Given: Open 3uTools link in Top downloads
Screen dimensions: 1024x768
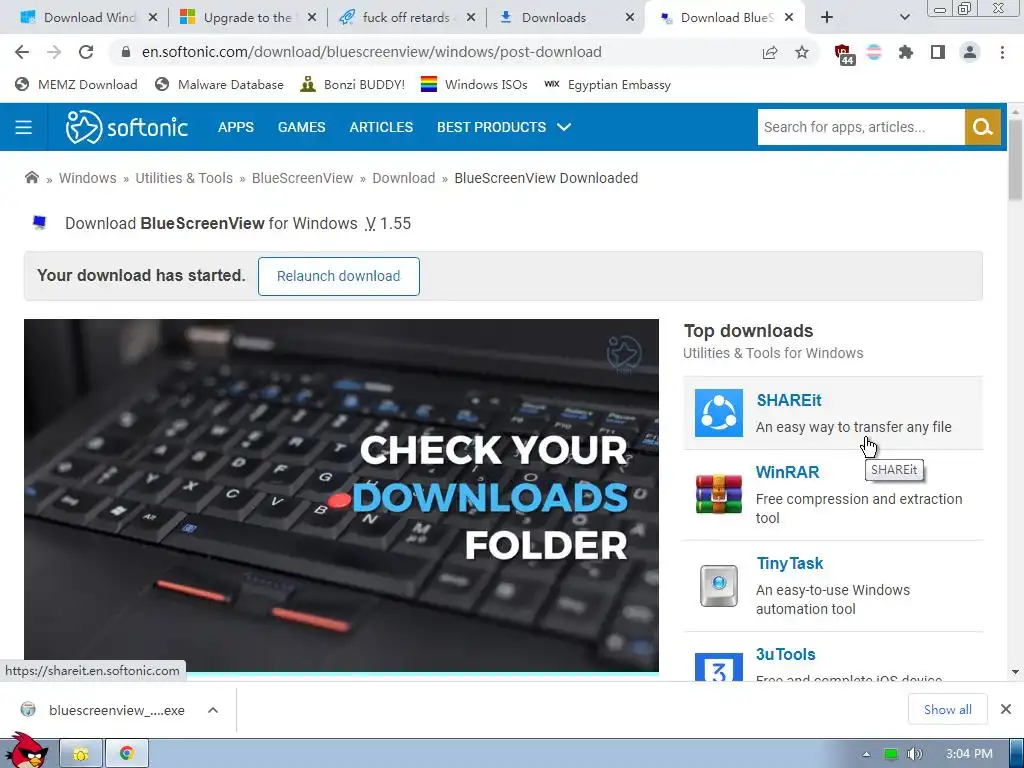Looking at the screenshot, I should (x=786, y=654).
